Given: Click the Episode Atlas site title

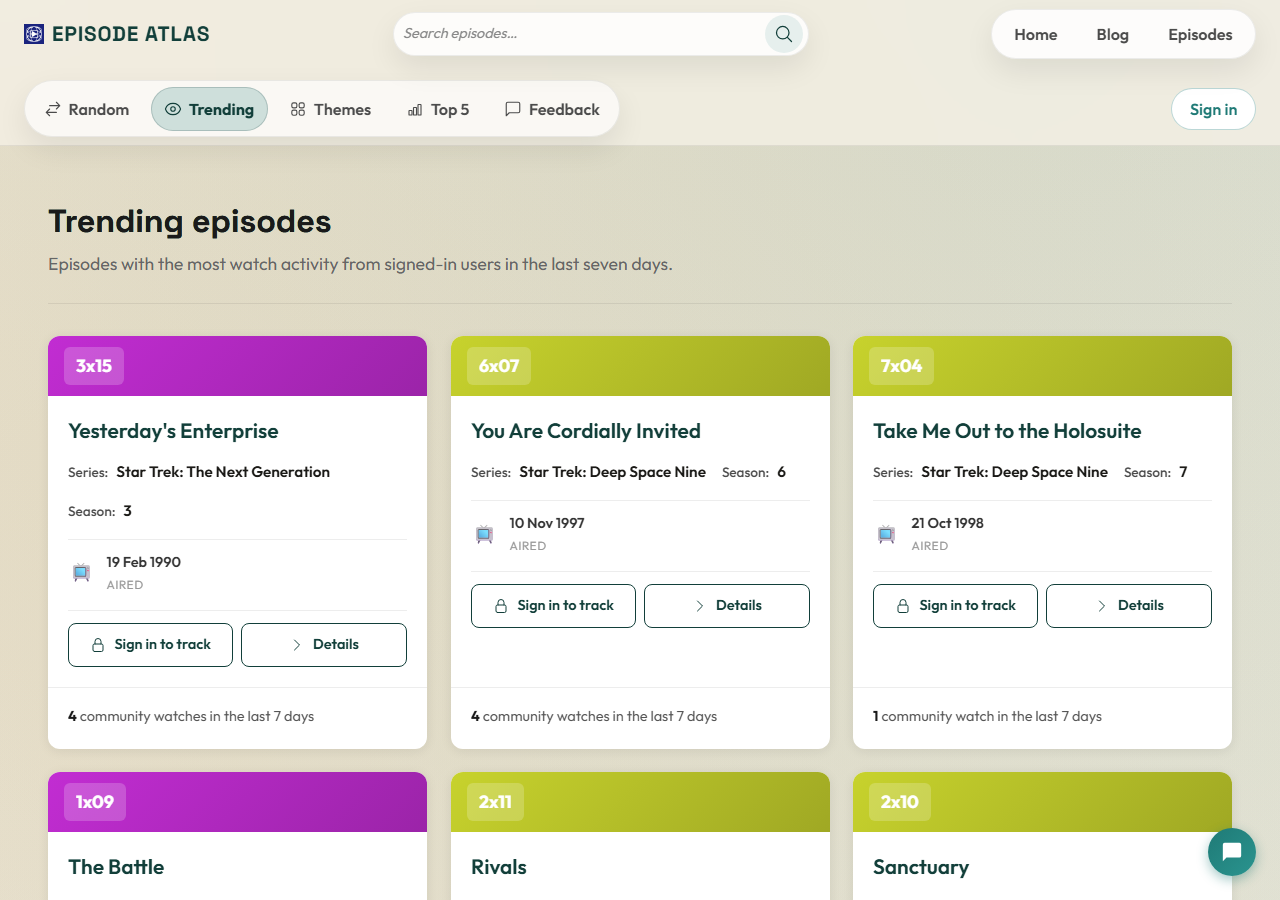Looking at the screenshot, I should pyautogui.click(x=131, y=34).
